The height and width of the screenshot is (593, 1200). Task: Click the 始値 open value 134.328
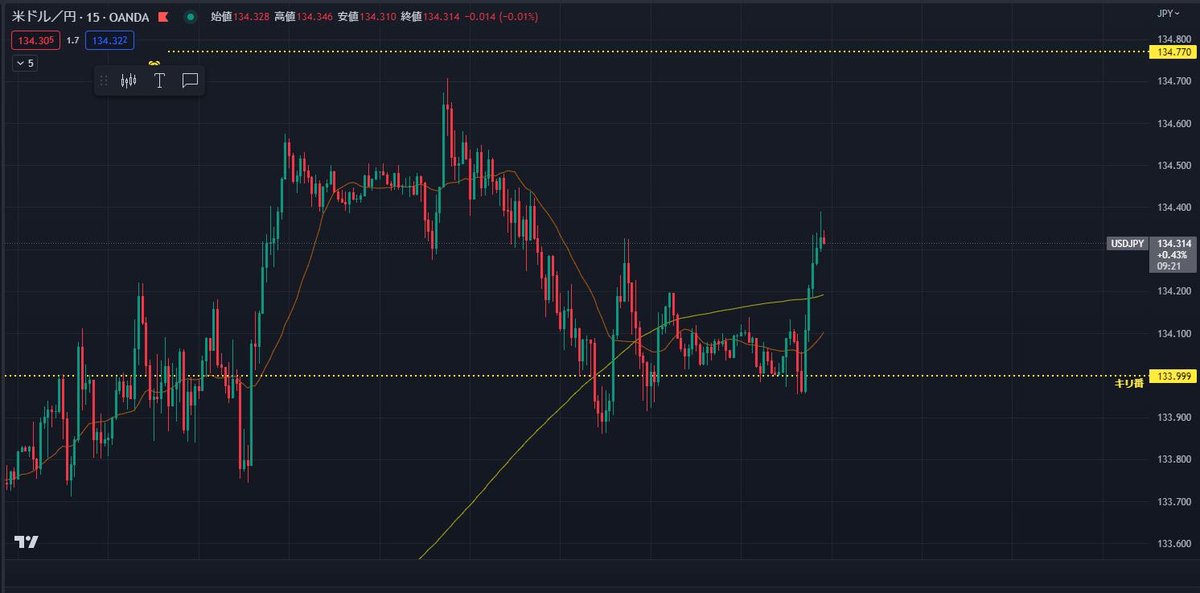pyautogui.click(x=253, y=17)
